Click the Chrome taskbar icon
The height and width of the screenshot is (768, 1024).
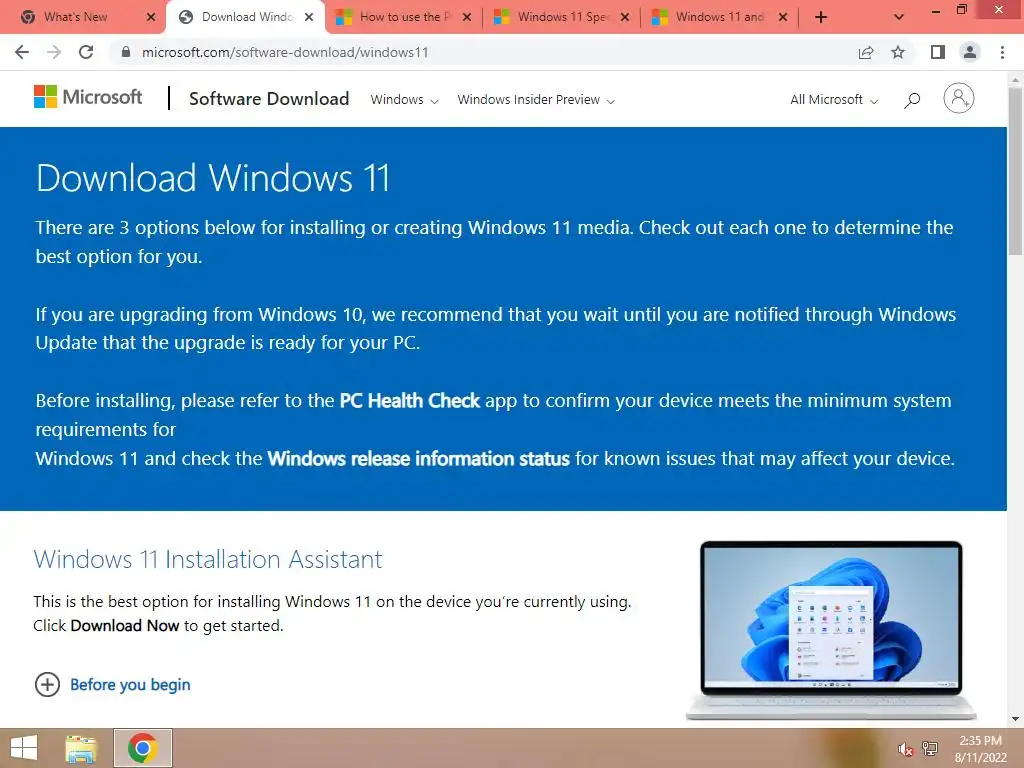pos(142,748)
